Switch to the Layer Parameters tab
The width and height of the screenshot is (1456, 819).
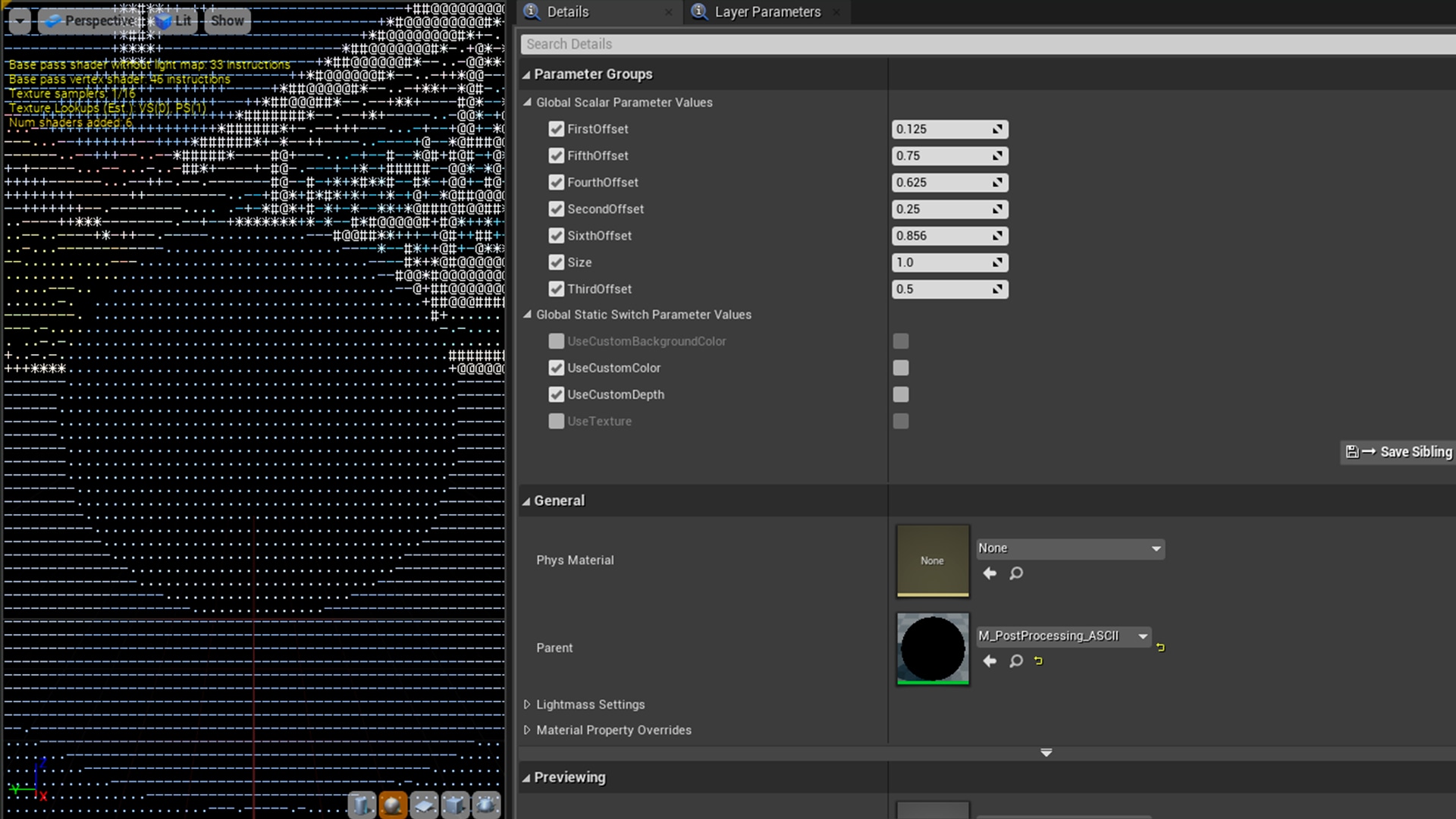pos(767,12)
